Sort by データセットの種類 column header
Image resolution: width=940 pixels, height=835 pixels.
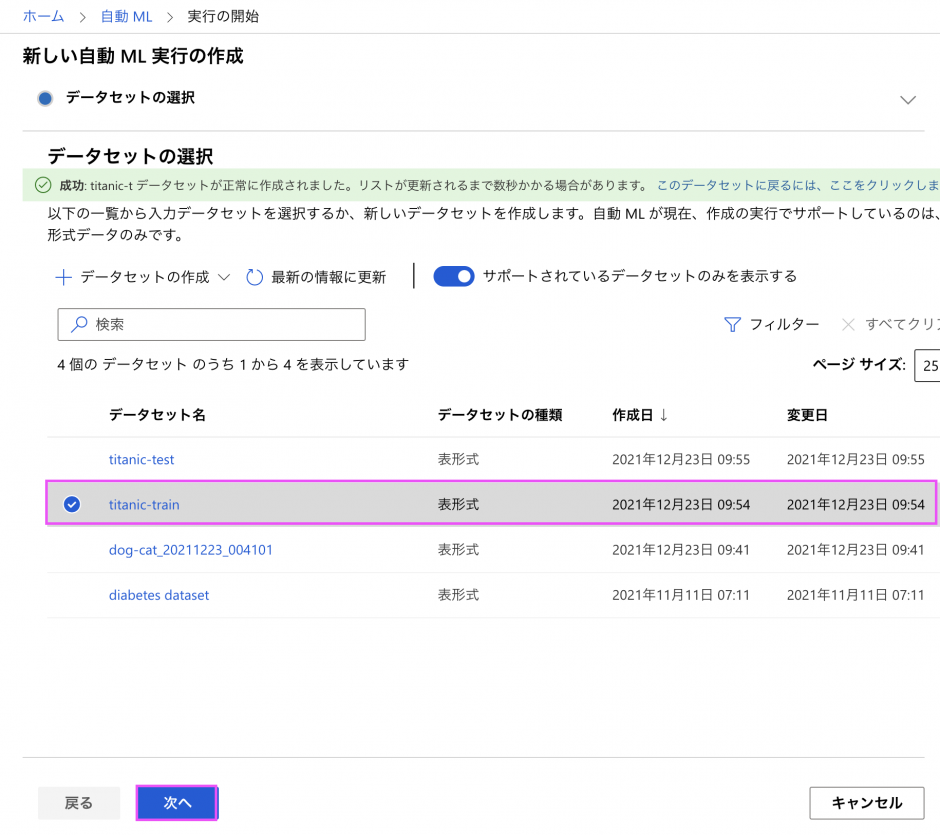tap(499, 415)
